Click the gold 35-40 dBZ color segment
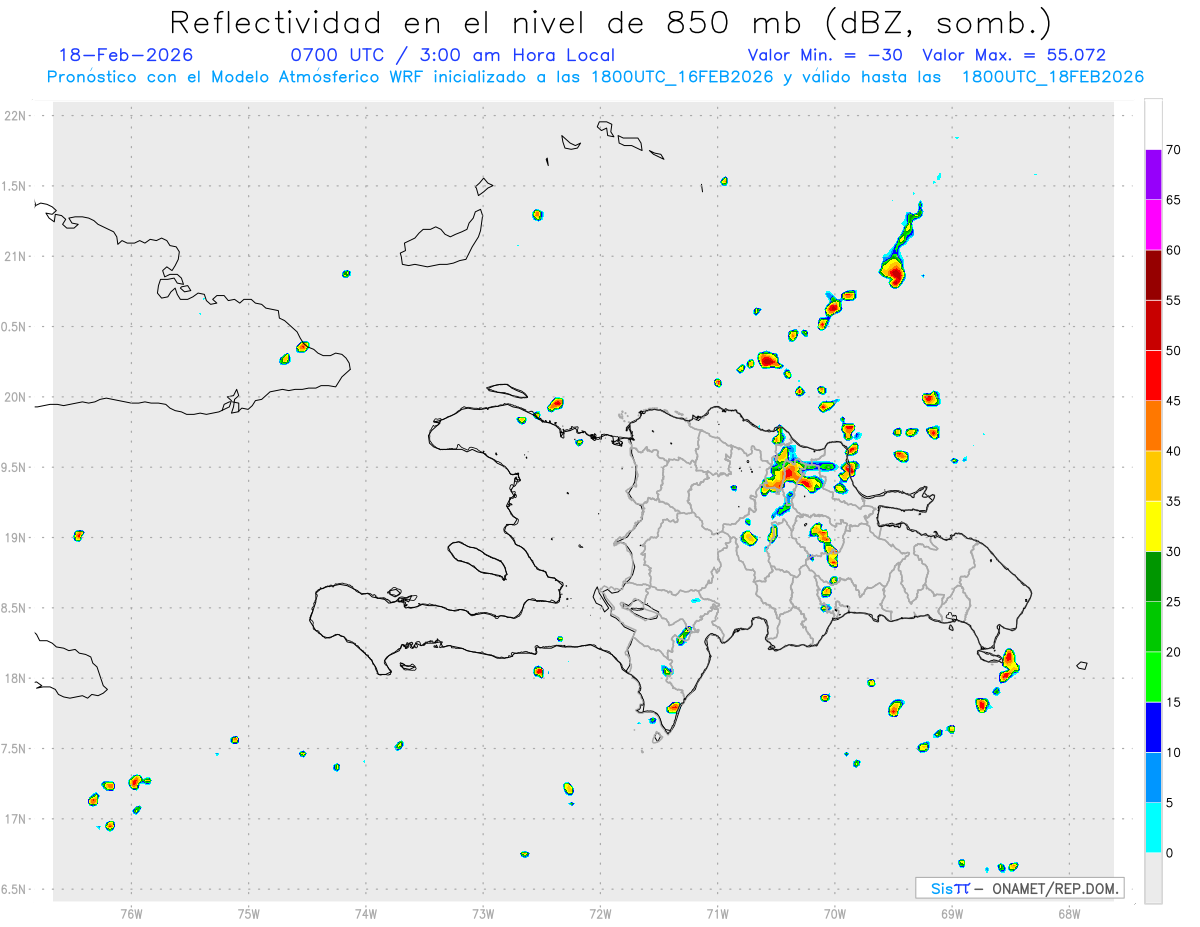The image size is (1200, 927). coord(1153,476)
